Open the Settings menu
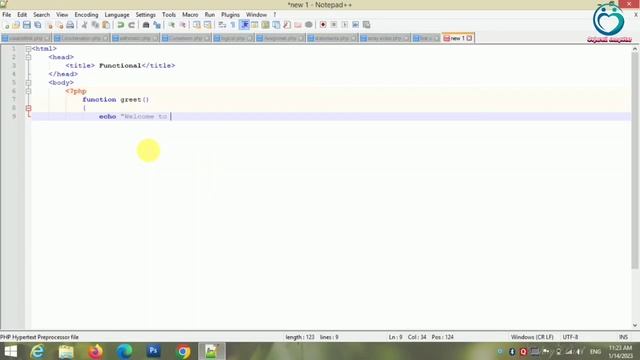Image resolution: width=640 pixels, height=360 pixels. [x=146, y=15]
